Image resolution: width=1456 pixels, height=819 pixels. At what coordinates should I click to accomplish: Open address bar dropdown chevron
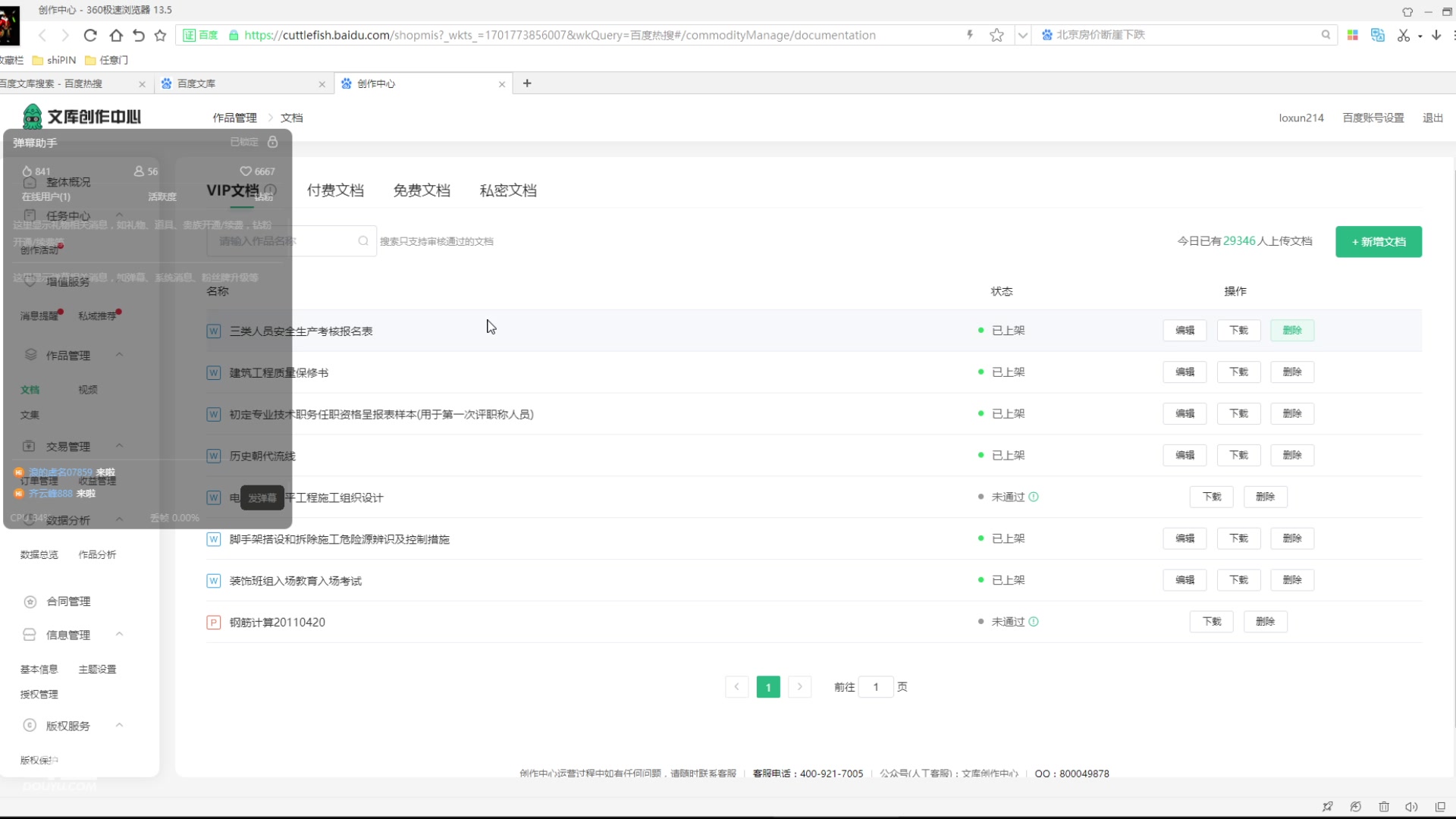1022,35
